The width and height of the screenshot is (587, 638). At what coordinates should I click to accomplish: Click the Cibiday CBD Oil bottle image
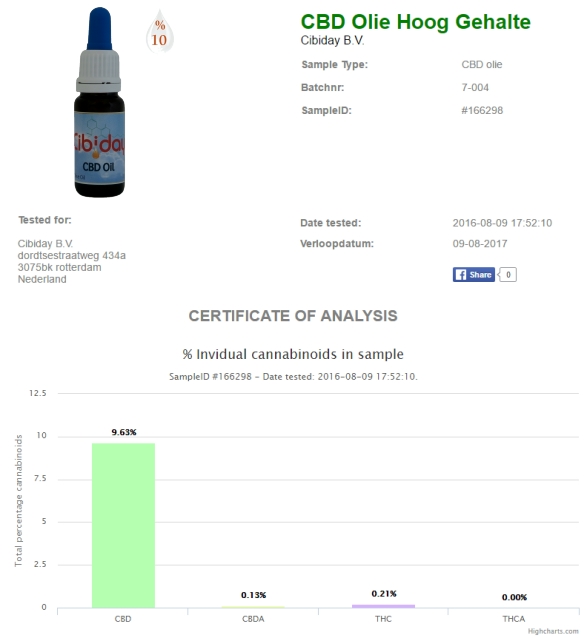click(100, 102)
